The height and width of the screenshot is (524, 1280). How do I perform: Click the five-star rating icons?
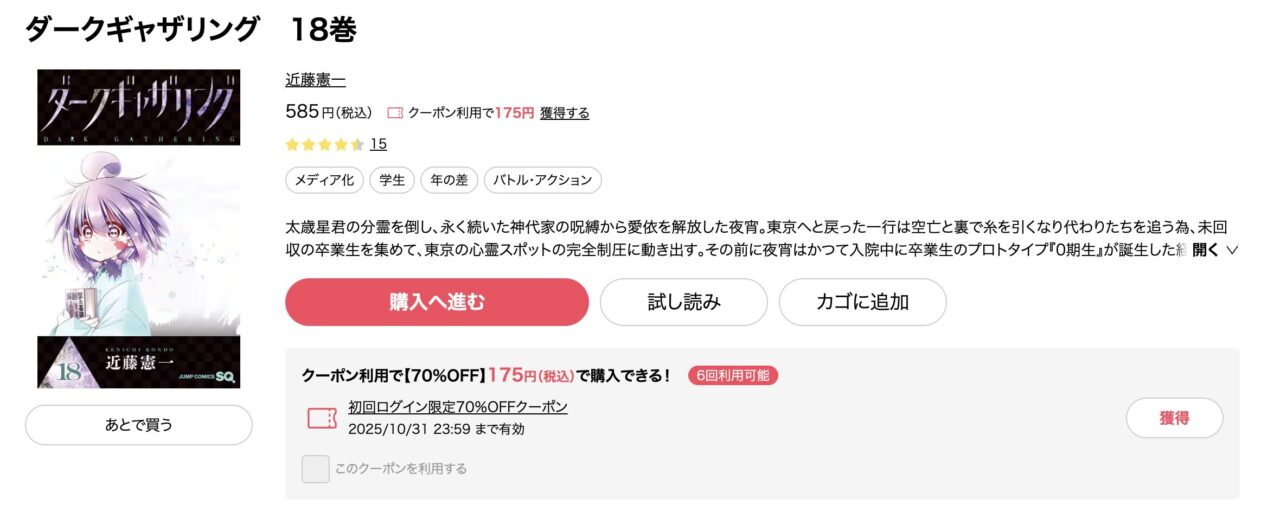point(324,144)
